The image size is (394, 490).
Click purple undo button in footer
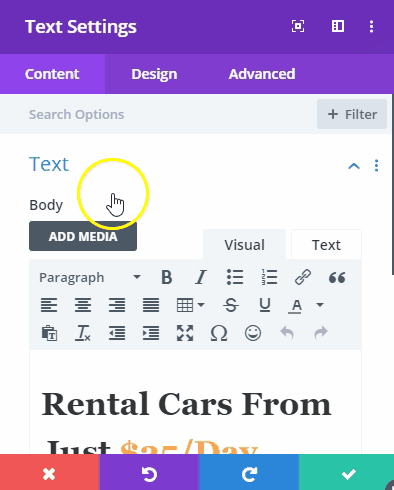tap(149, 473)
